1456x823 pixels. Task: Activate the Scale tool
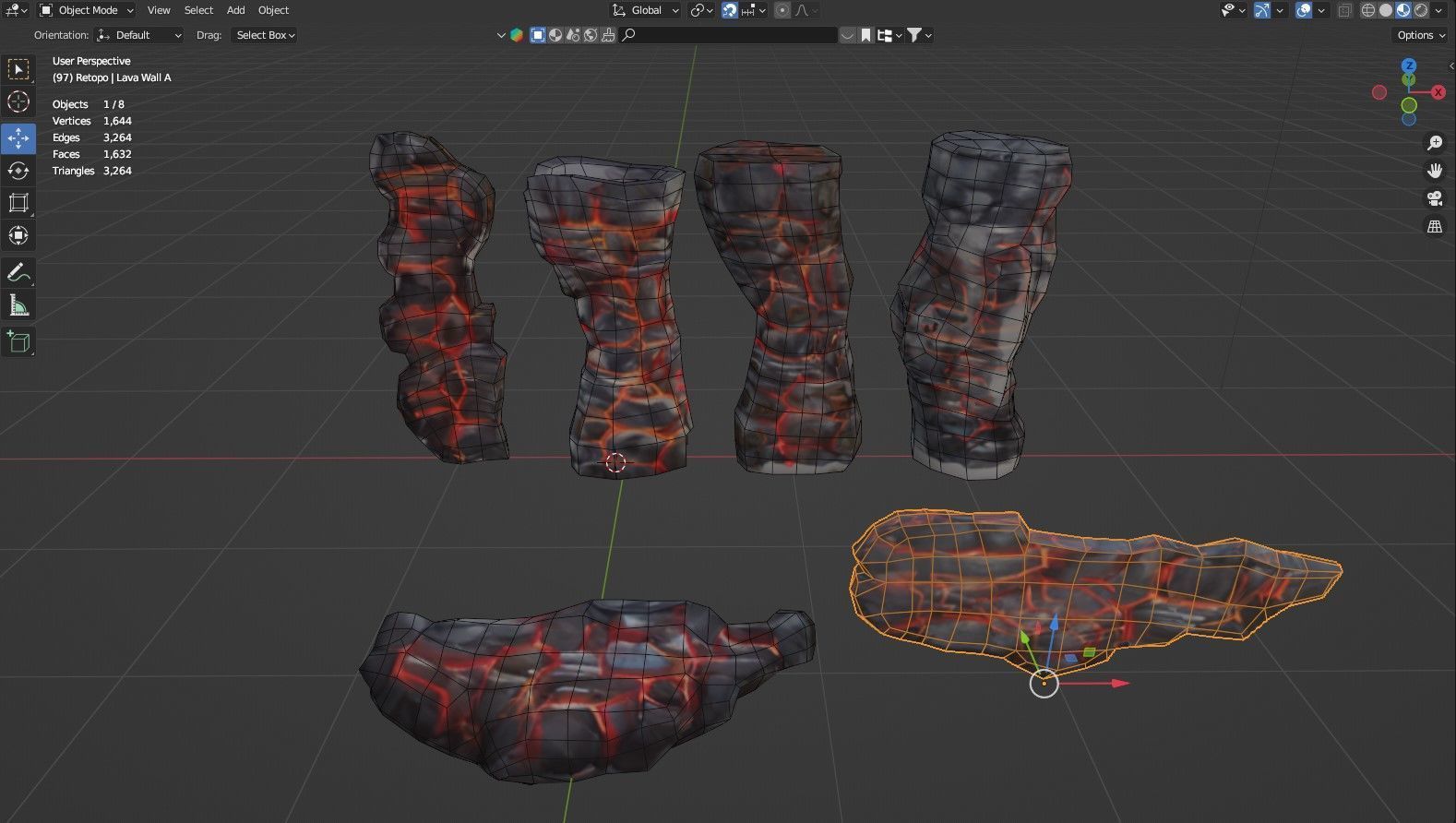pos(18,203)
